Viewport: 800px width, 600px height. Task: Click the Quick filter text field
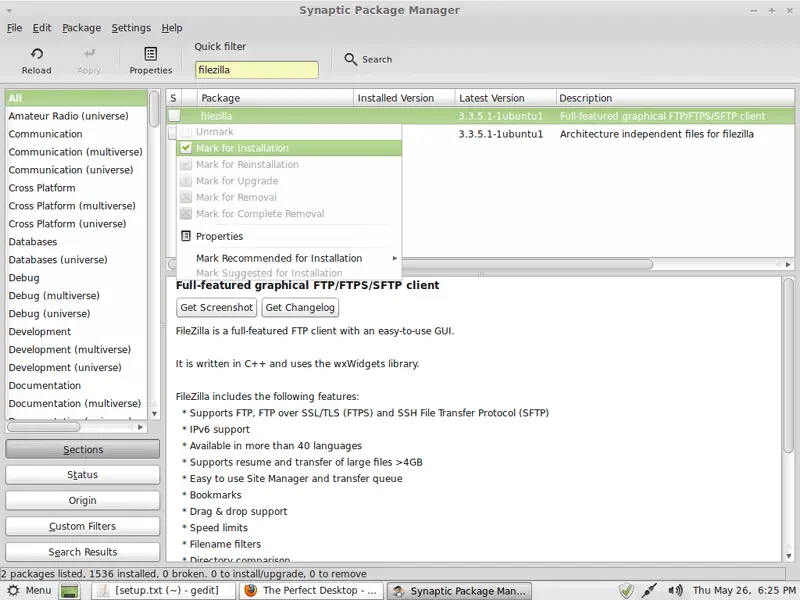coord(257,70)
